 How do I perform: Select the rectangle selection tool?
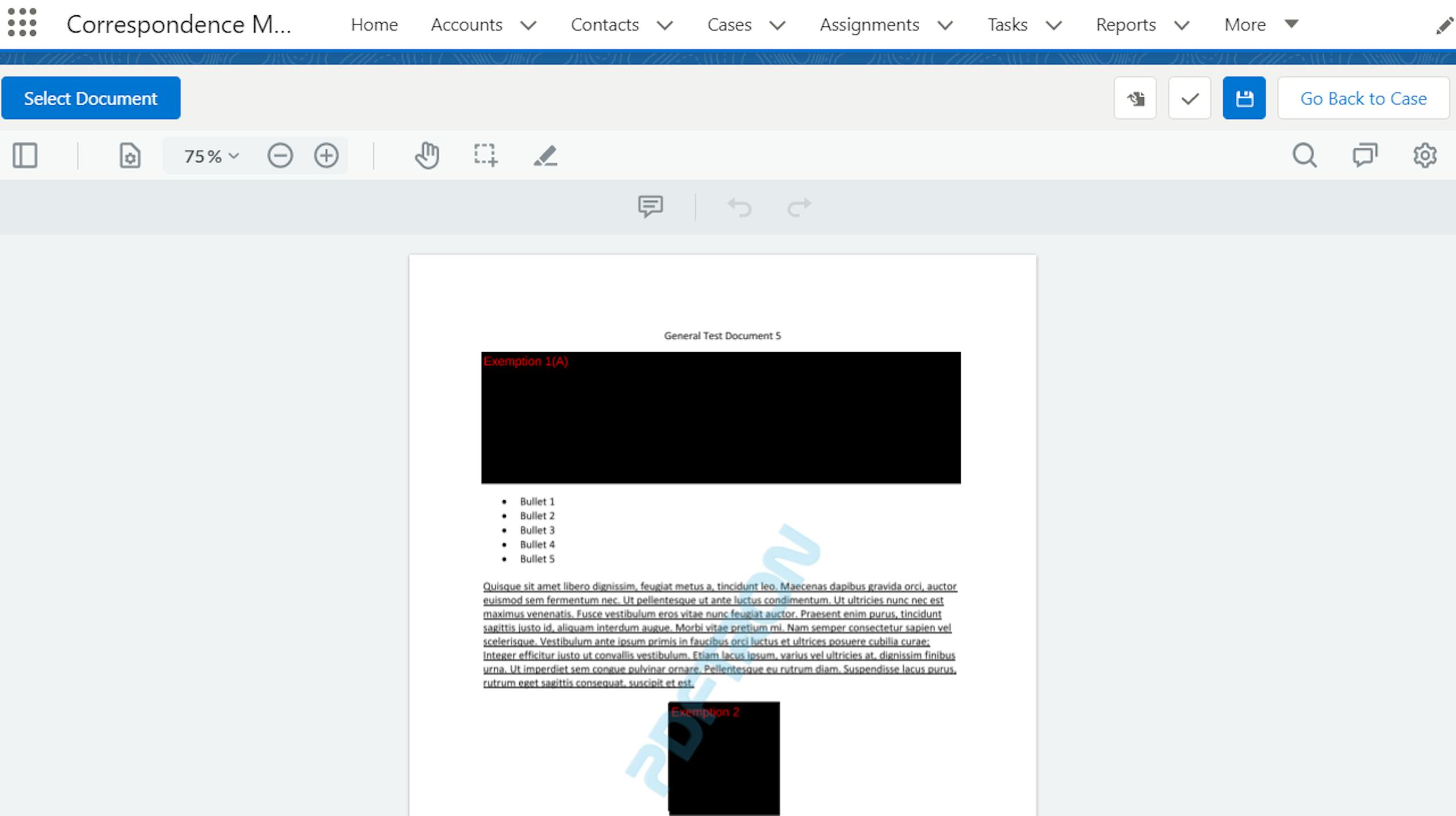tap(485, 155)
